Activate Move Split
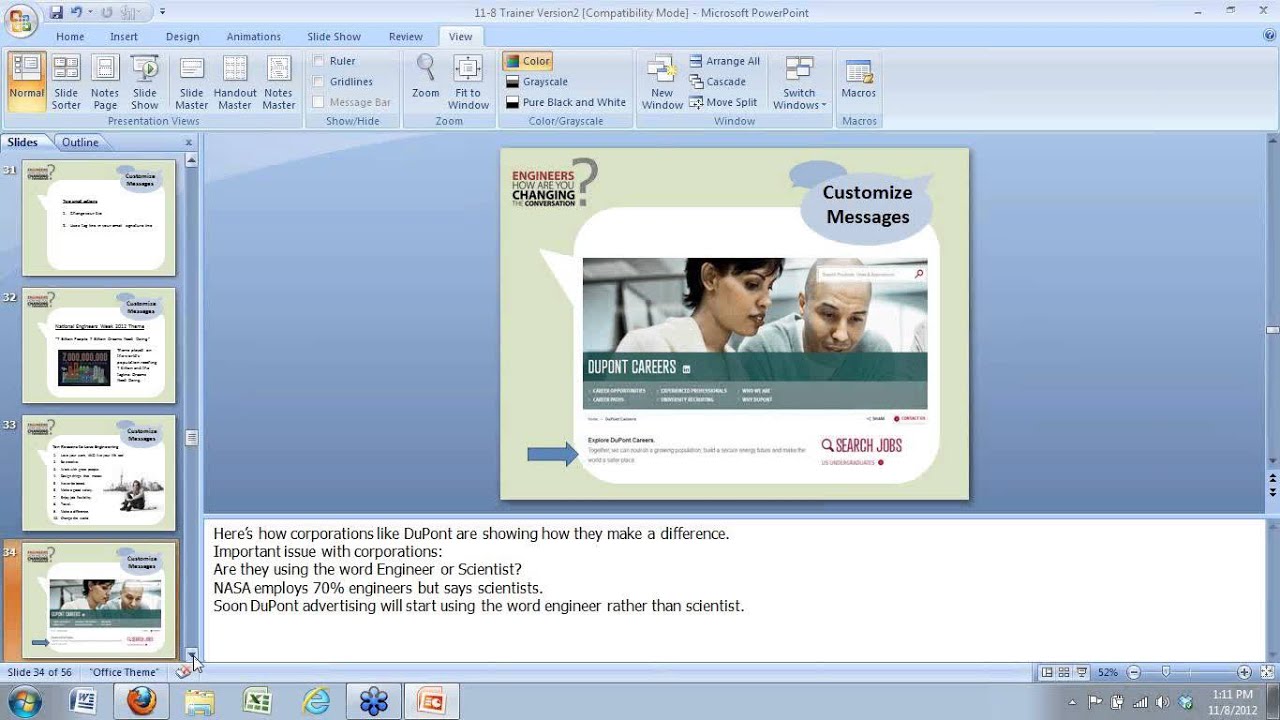 point(723,102)
